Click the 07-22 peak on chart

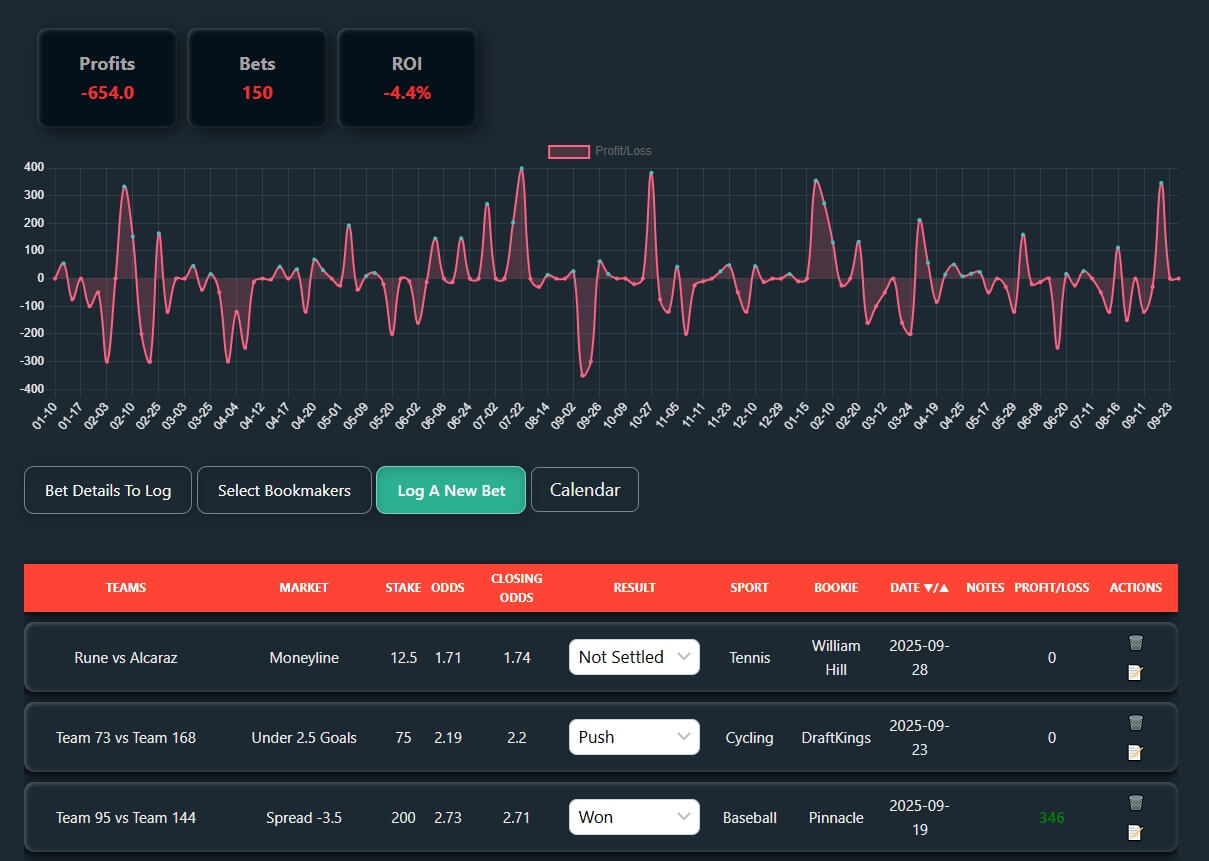522,169
